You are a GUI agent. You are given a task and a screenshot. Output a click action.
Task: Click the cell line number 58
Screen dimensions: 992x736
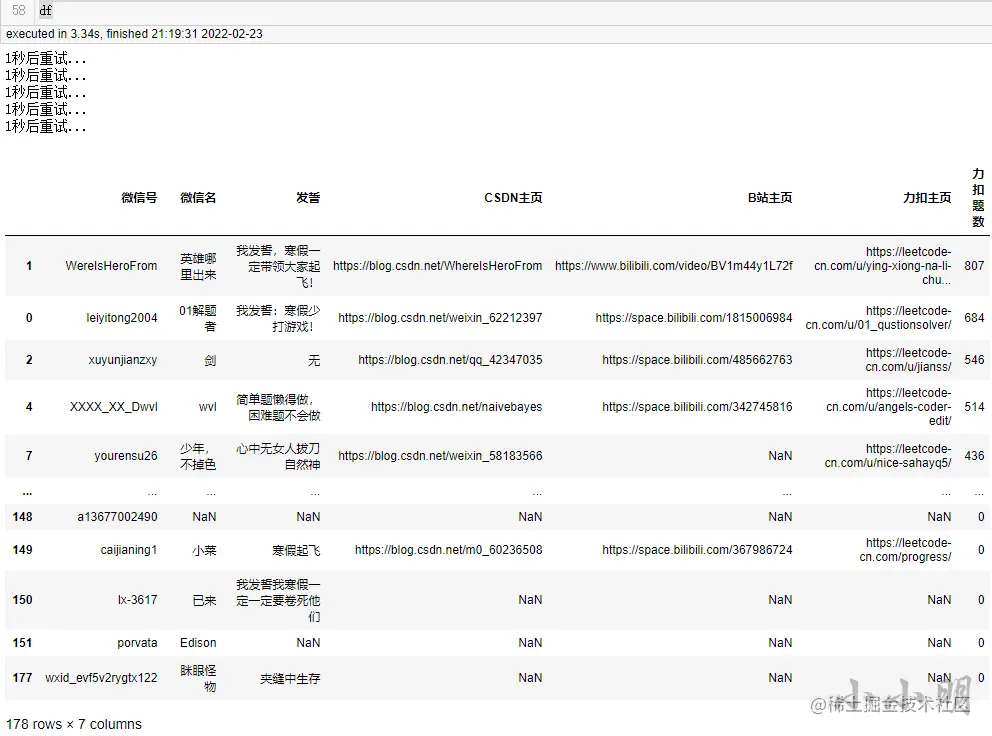tap(18, 11)
